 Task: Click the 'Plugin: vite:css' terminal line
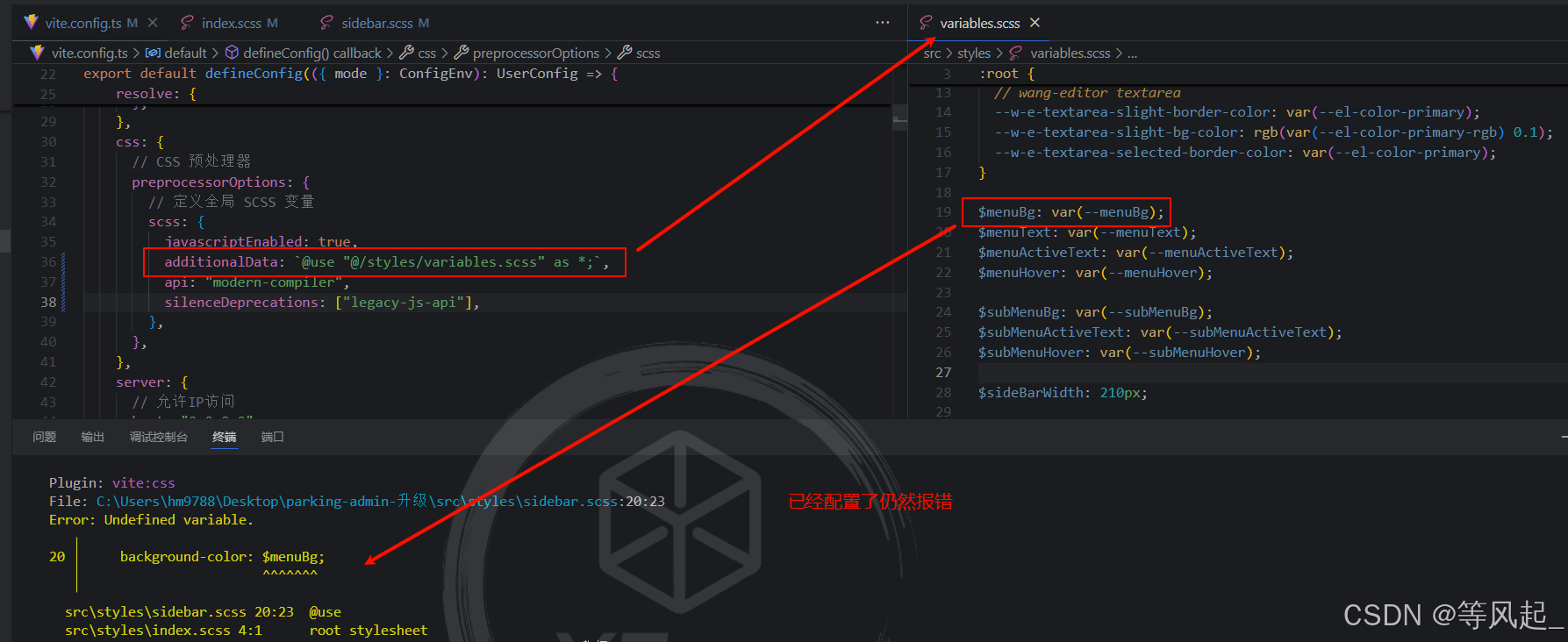(x=112, y=483)
